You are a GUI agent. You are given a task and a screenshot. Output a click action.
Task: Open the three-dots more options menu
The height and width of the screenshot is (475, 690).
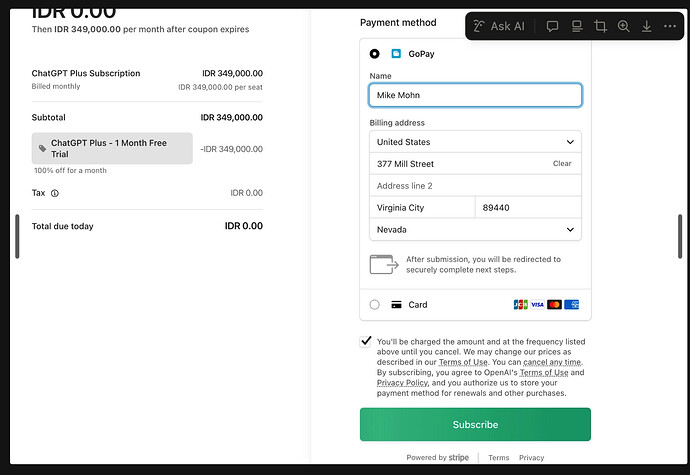tap(670, 26)
